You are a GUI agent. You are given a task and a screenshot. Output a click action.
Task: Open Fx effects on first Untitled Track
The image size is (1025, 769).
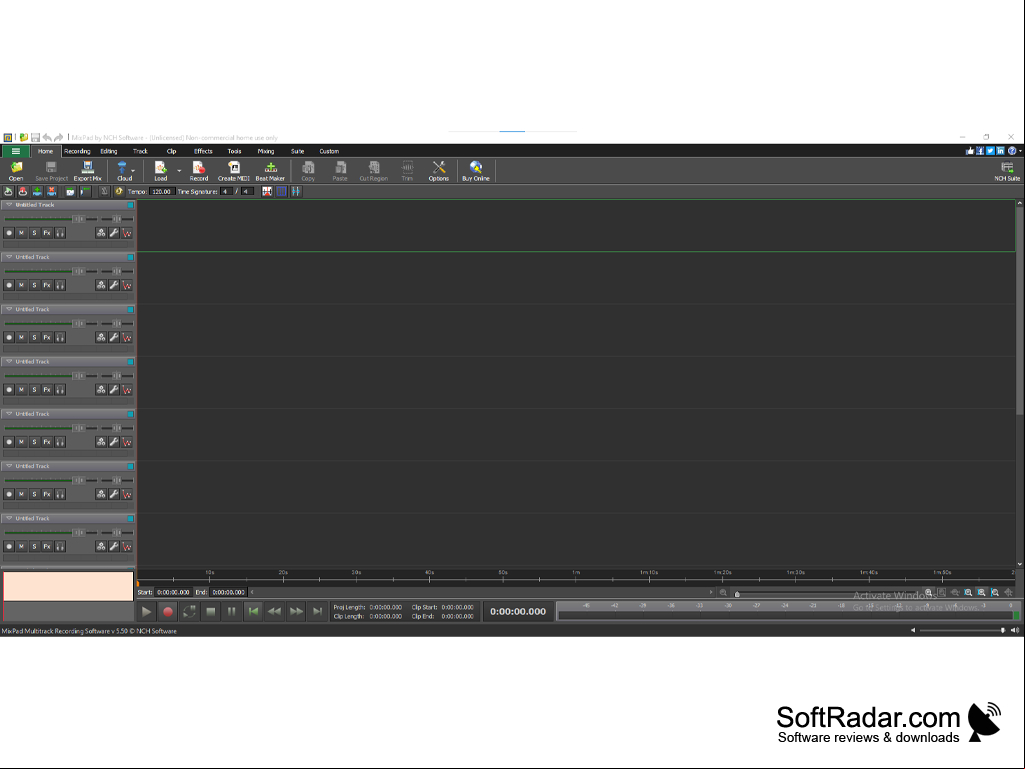pos(47,233)
